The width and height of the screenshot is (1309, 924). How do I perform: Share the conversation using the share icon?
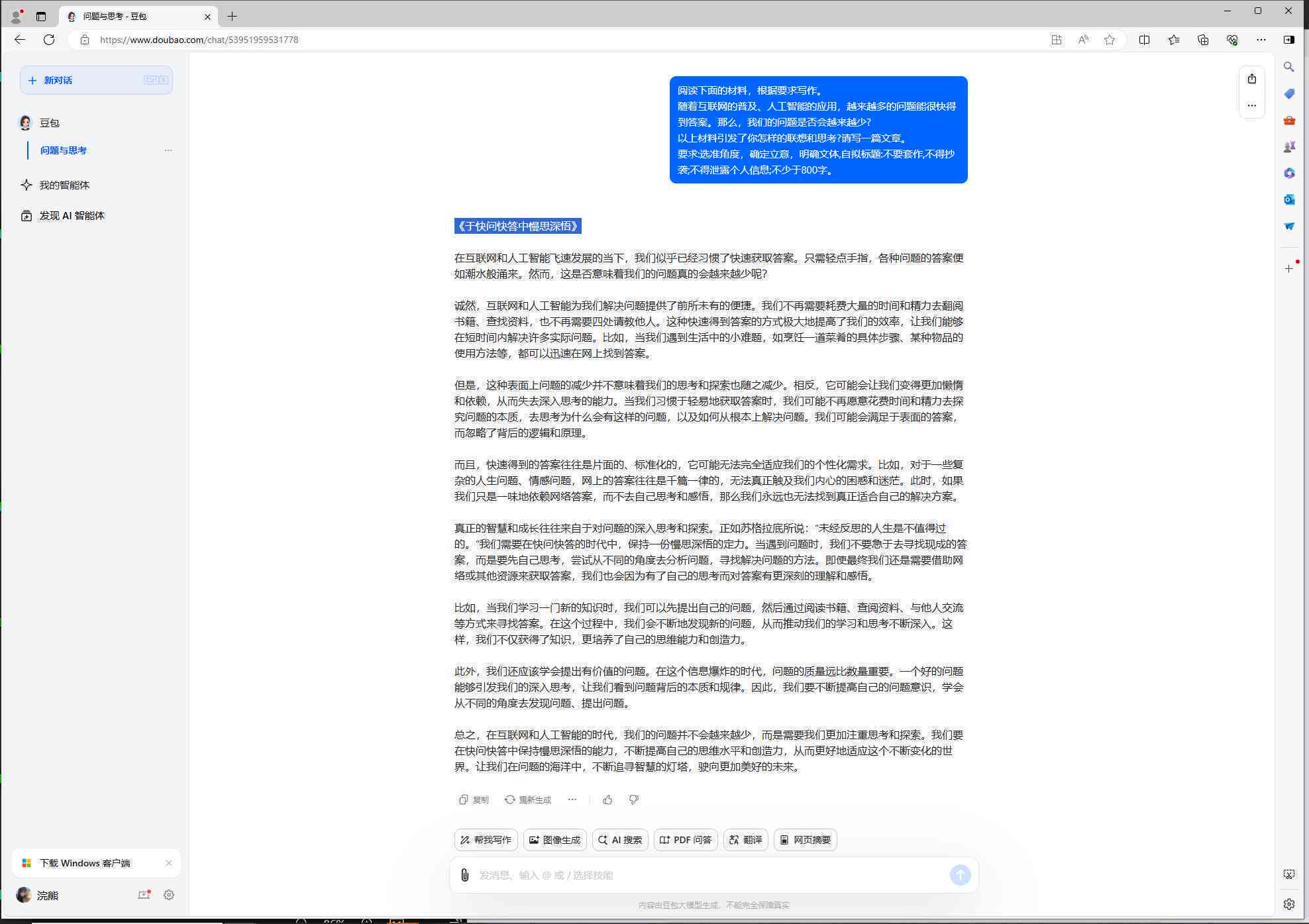pyautogui.click(x=1251, y=79)
